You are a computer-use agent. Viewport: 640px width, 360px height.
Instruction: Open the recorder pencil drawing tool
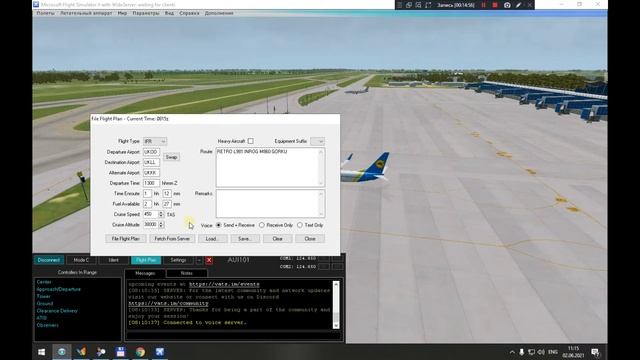pos(518,5)
